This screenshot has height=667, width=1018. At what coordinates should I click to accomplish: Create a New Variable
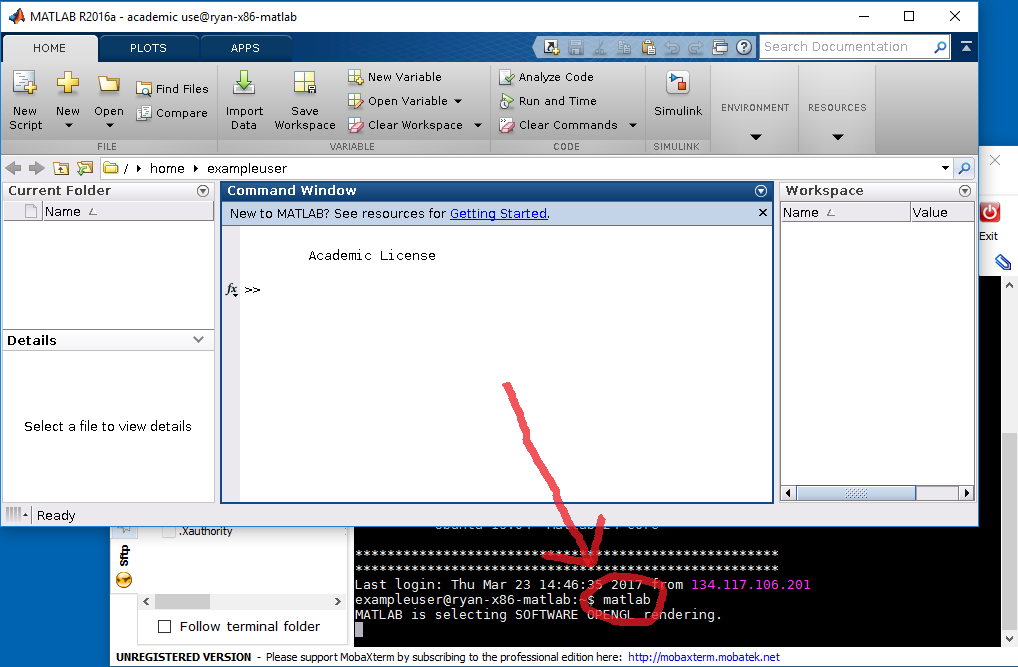(x=395, y=77)
